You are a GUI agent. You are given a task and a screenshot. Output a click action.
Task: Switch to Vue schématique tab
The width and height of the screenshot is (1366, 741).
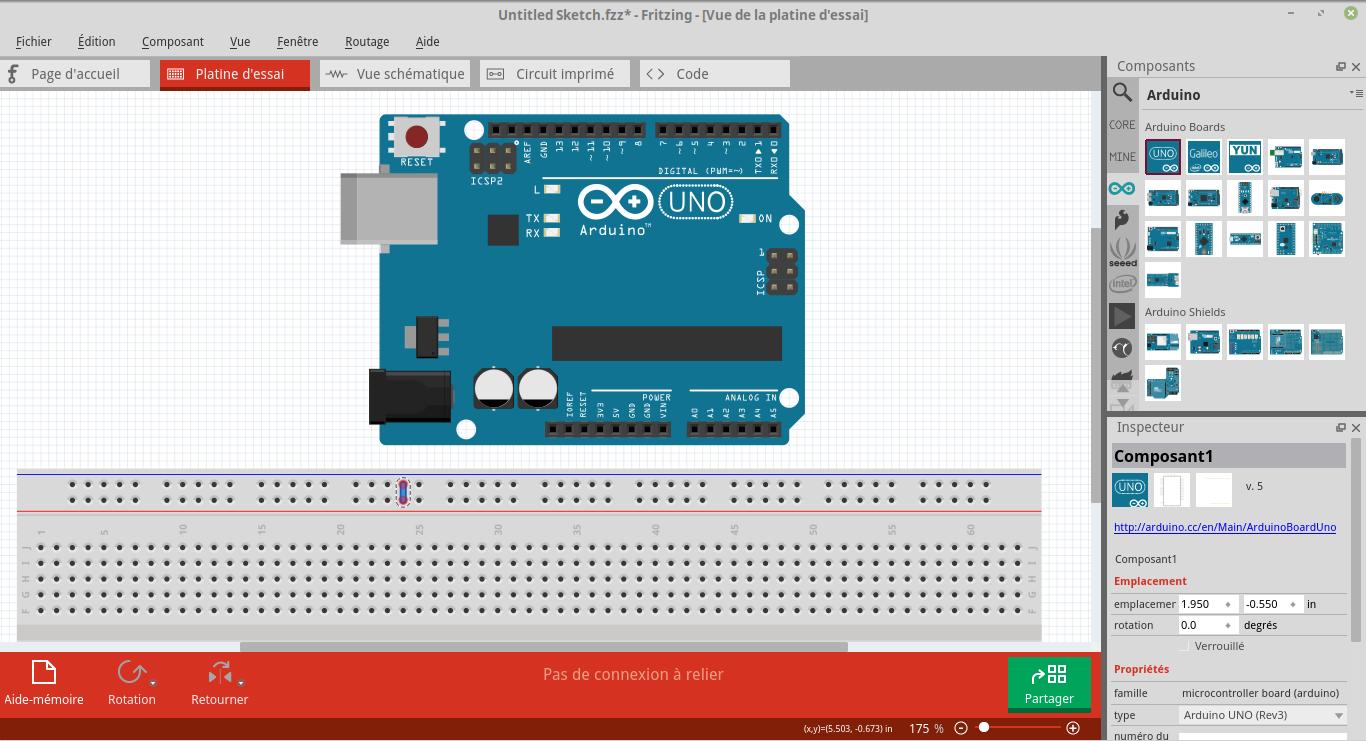coord(395,74)
